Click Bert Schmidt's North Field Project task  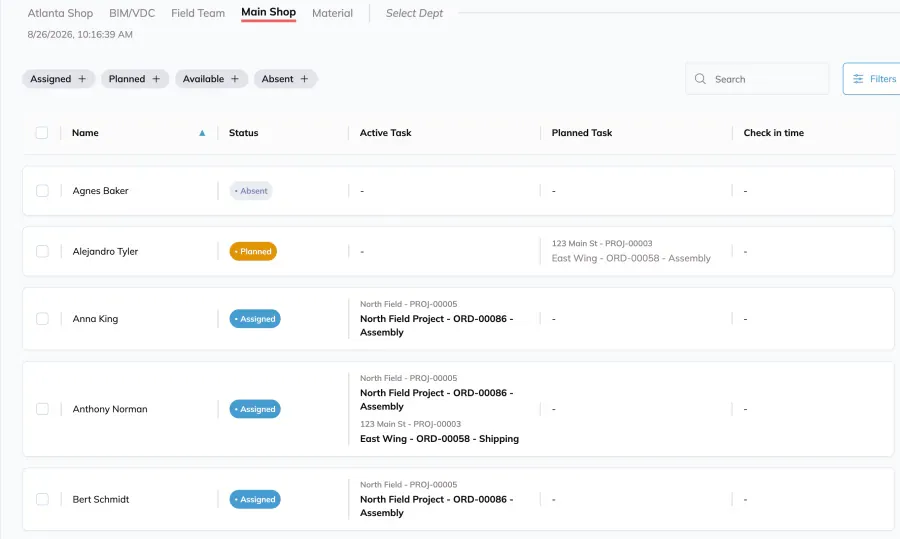click(x=437, y=506)
